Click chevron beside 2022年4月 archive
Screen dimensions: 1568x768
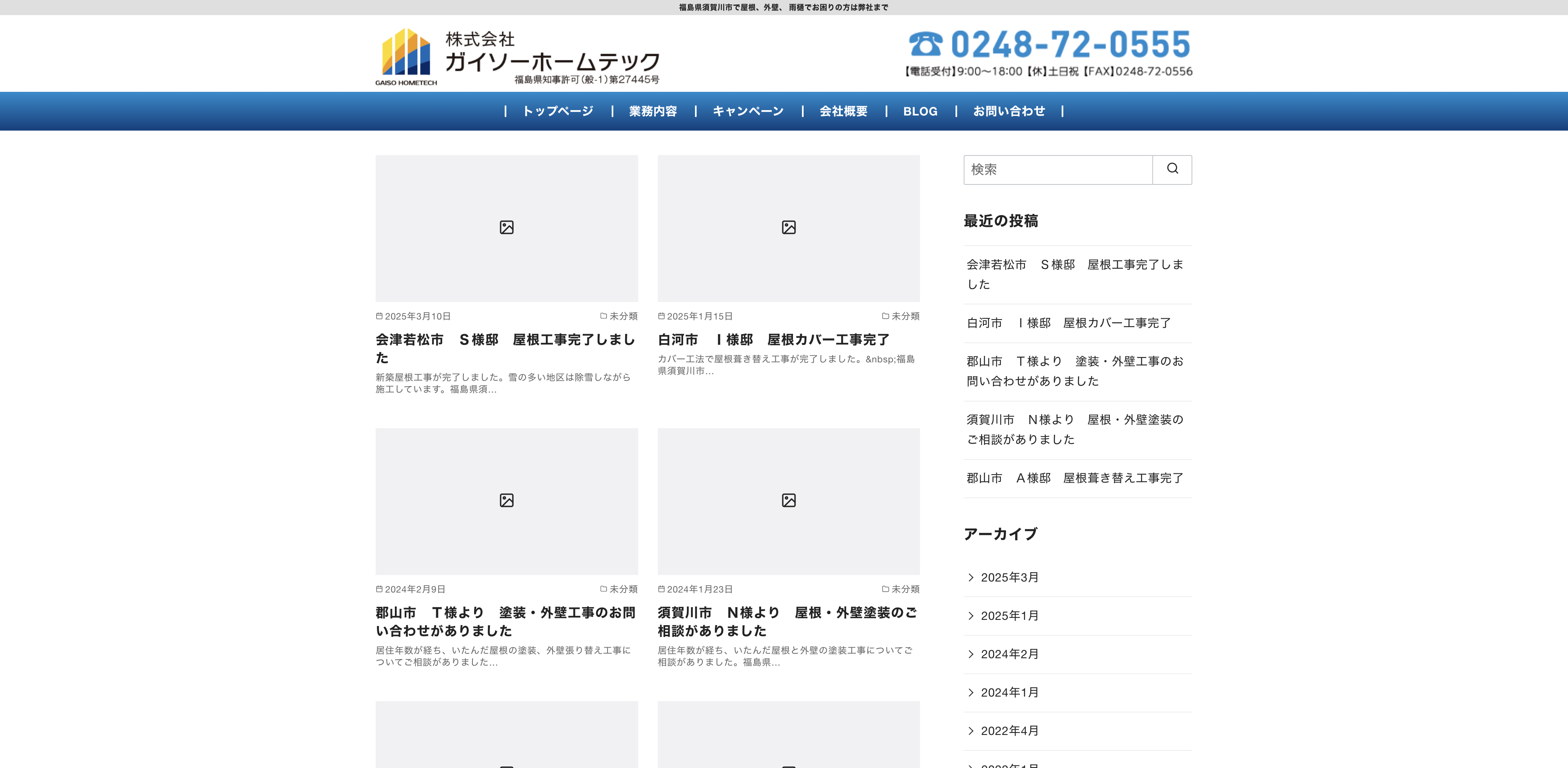pos(971,731)
